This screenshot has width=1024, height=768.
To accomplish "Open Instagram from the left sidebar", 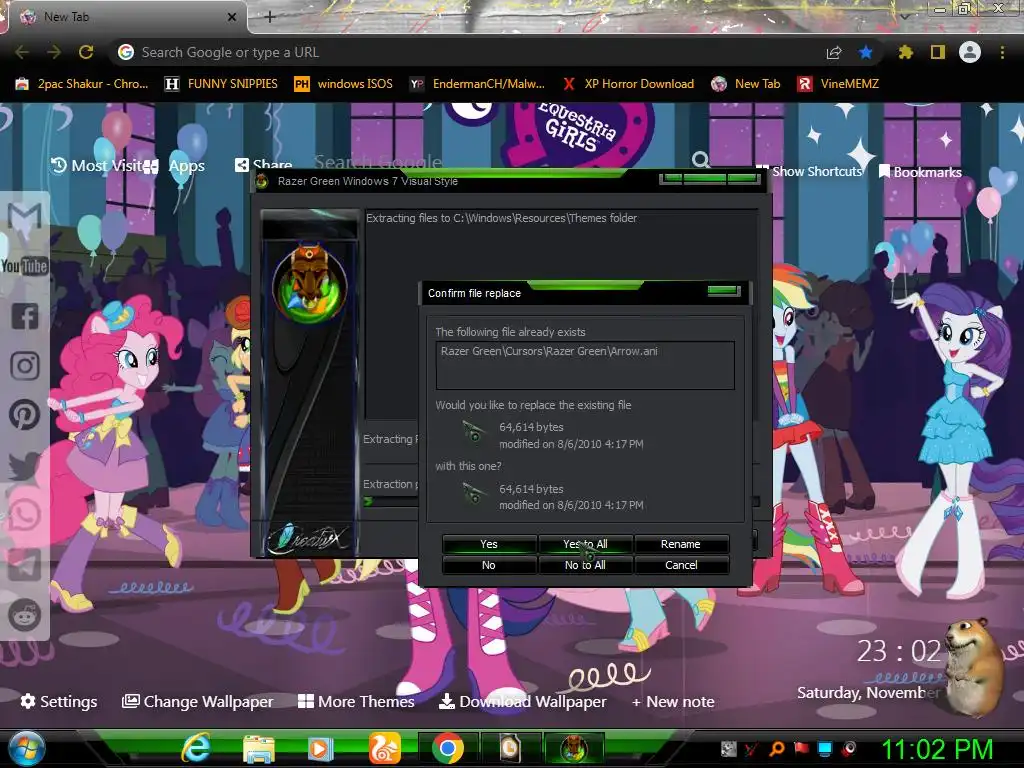I will (x=25, y=366).
